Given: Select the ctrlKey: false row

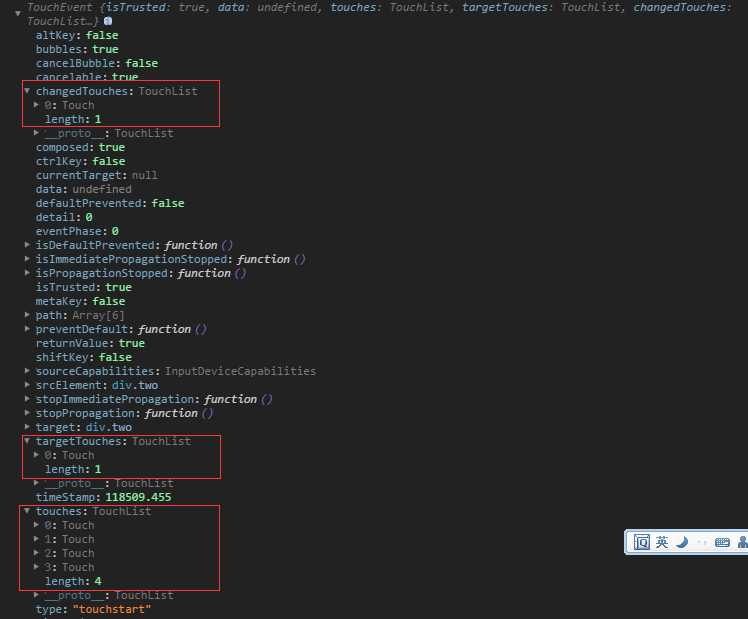Looking at the screenshot, I should pos(80,161).
